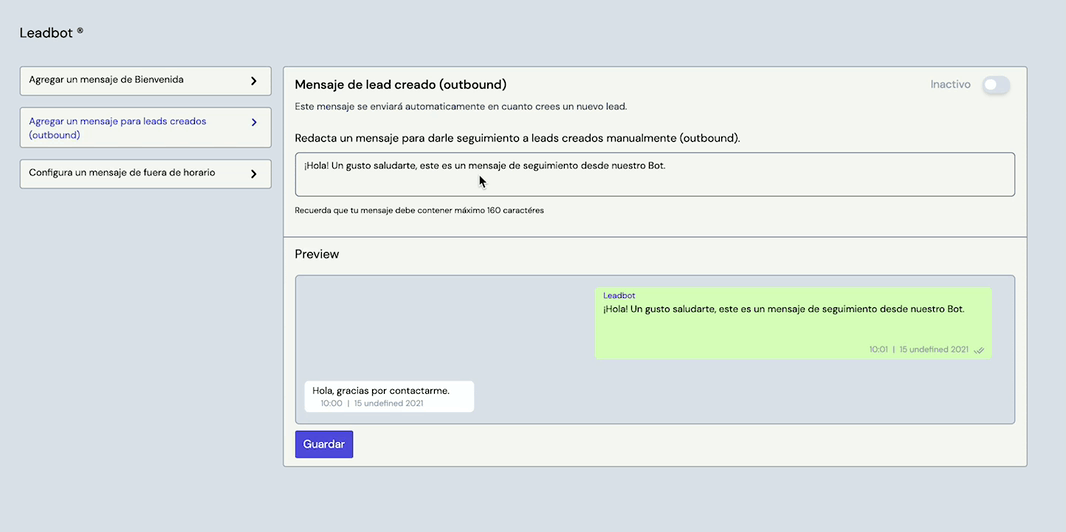This screenshot has width=1066, height=532.
Task: Click the 'Inactivo' status label
Action: tap(950, 85)
